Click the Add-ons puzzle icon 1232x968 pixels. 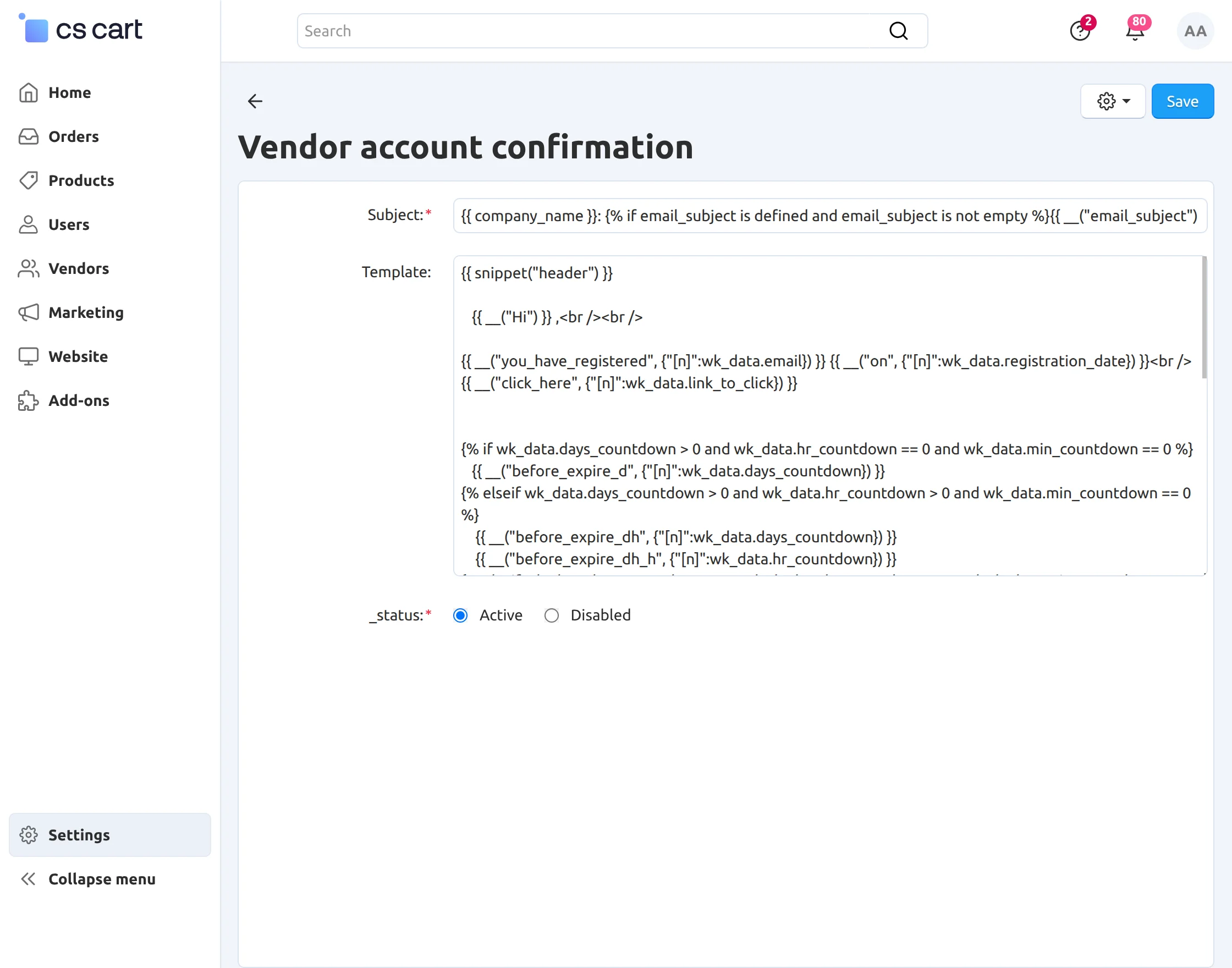coord(29,401)
